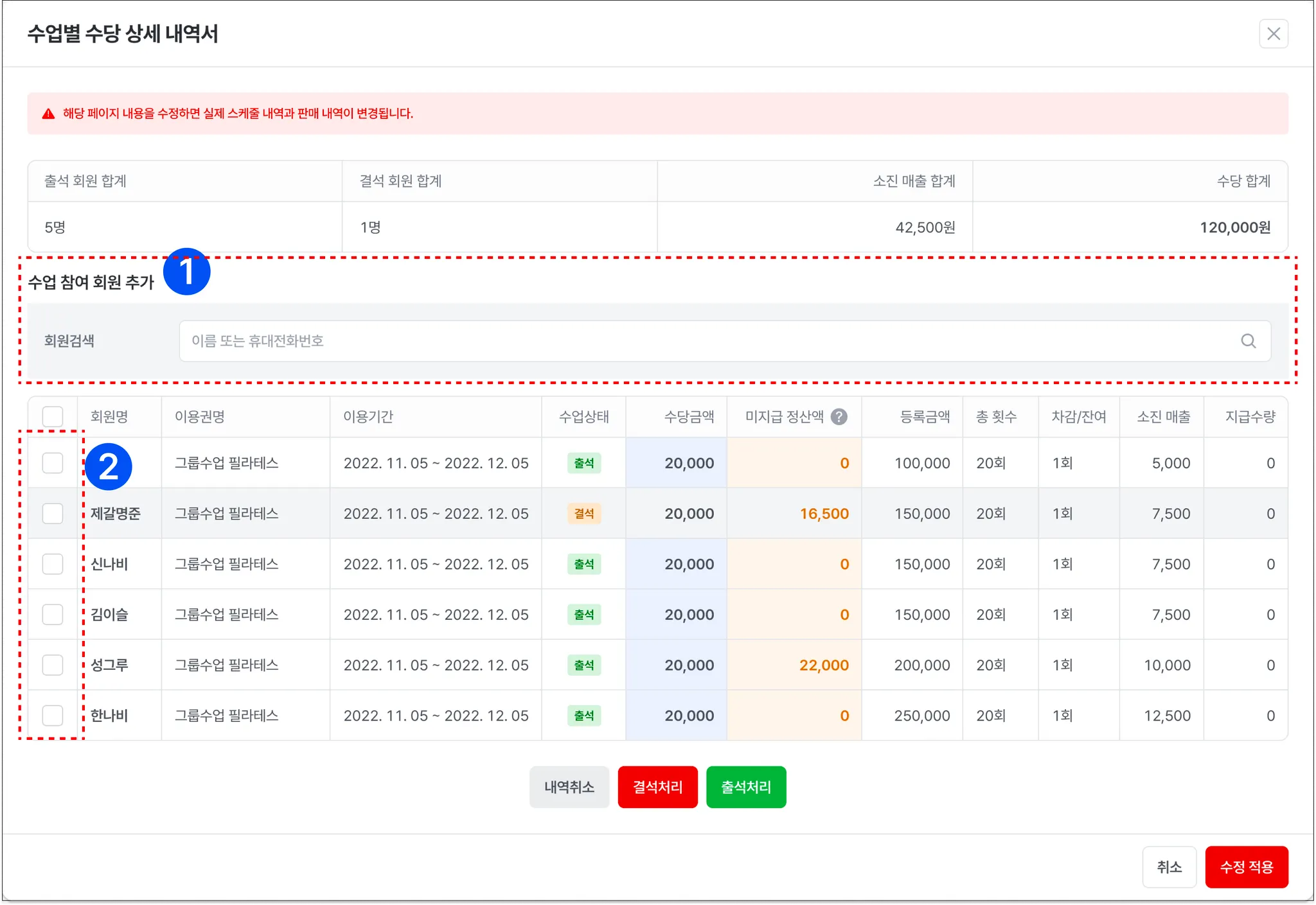The height and width of the screenshot is (905, 1316).
Task: Click the red warning triangle icon
Action: click(48, 114)
